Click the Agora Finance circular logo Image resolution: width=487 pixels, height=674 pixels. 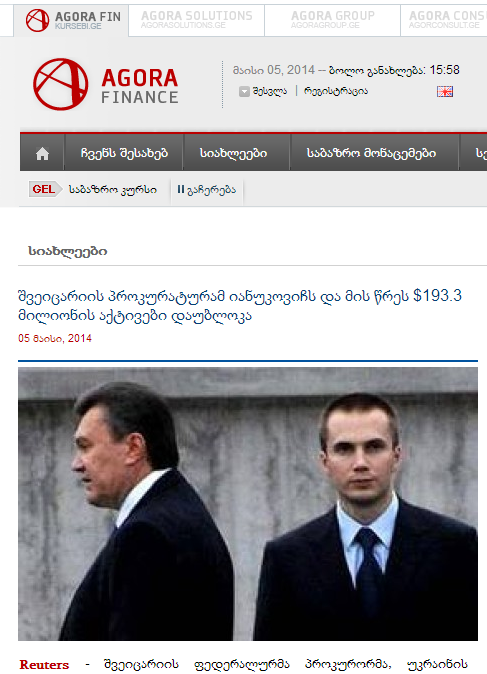pos(60,84)
